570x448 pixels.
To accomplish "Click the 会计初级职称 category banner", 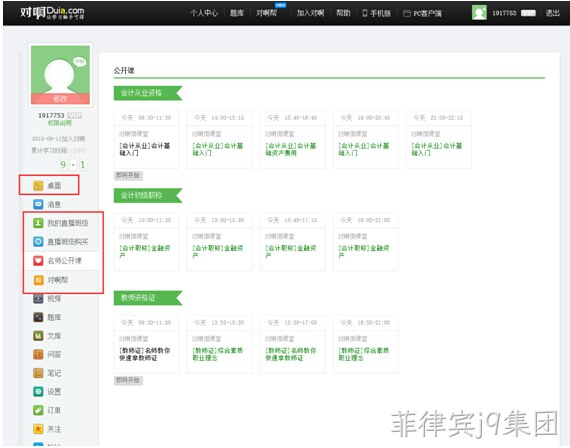I will [148, 195].
